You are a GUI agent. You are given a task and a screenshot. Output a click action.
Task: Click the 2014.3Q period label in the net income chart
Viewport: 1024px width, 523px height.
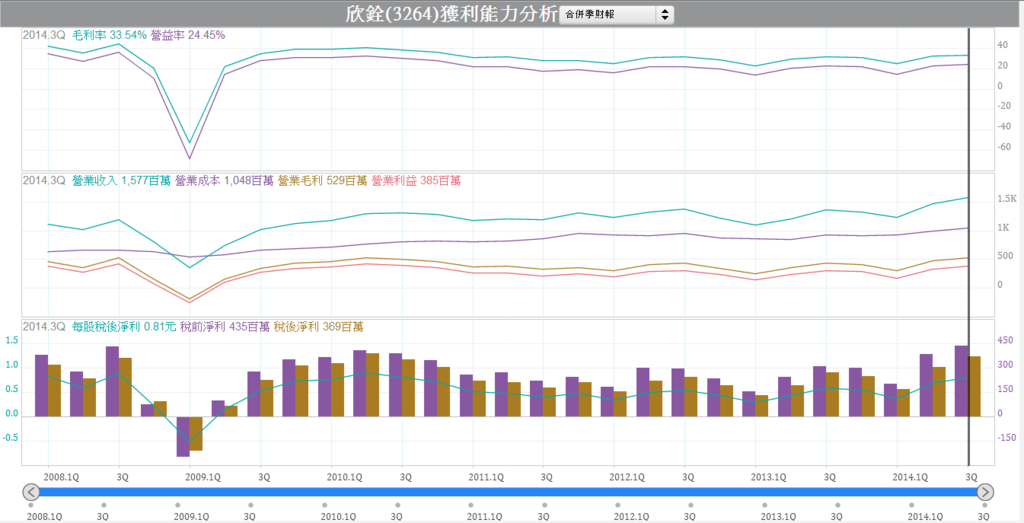pos(44,327)
